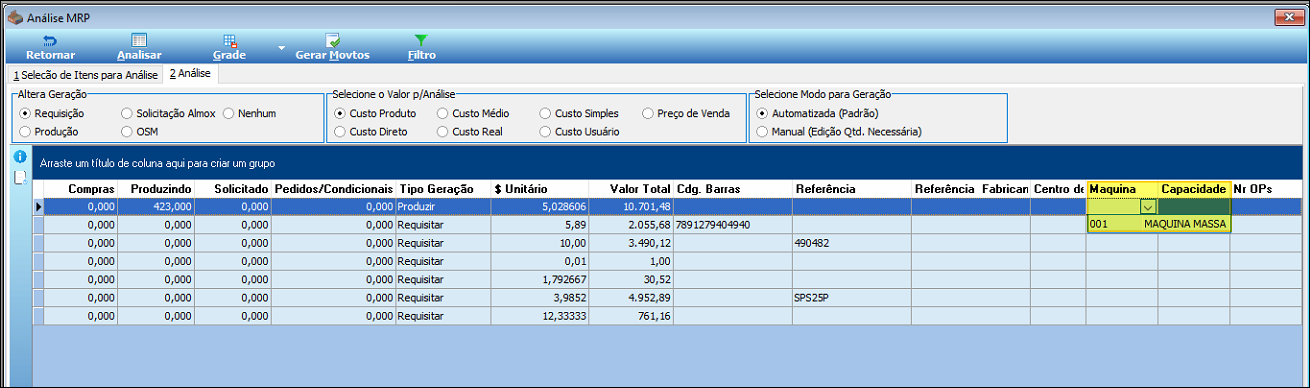
Task: Select the OSM radio button
Action: point(127,132)
